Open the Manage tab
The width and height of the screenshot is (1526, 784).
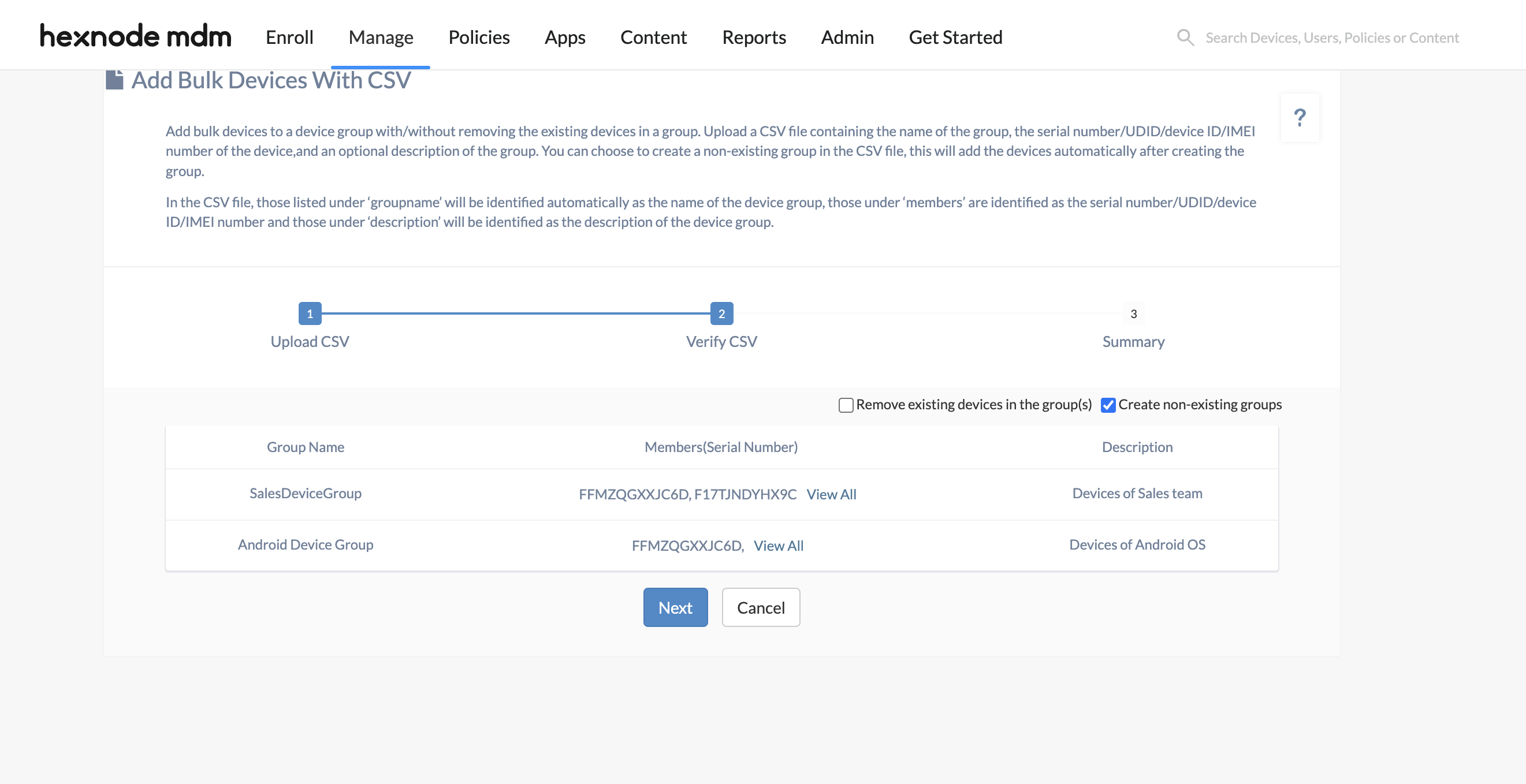[381, 38]
